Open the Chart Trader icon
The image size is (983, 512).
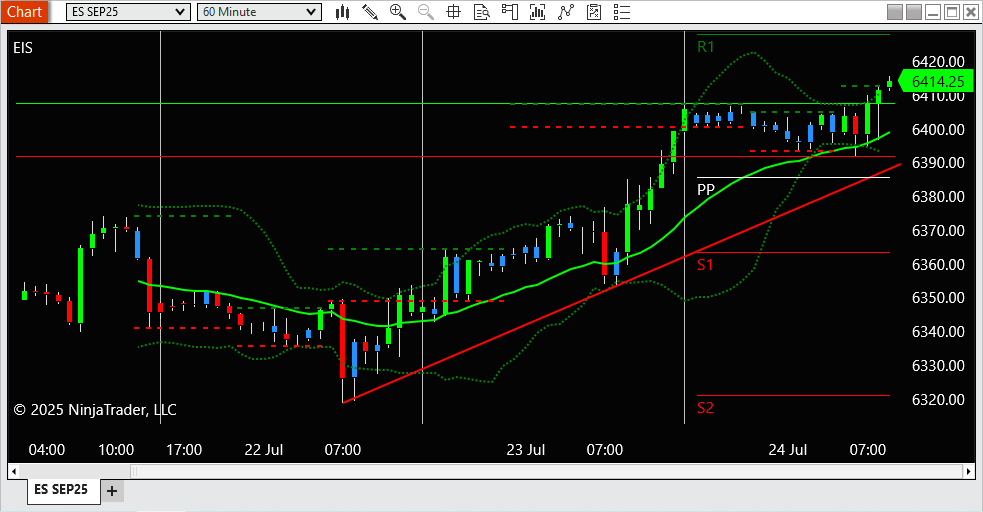(x=510, y=12)
